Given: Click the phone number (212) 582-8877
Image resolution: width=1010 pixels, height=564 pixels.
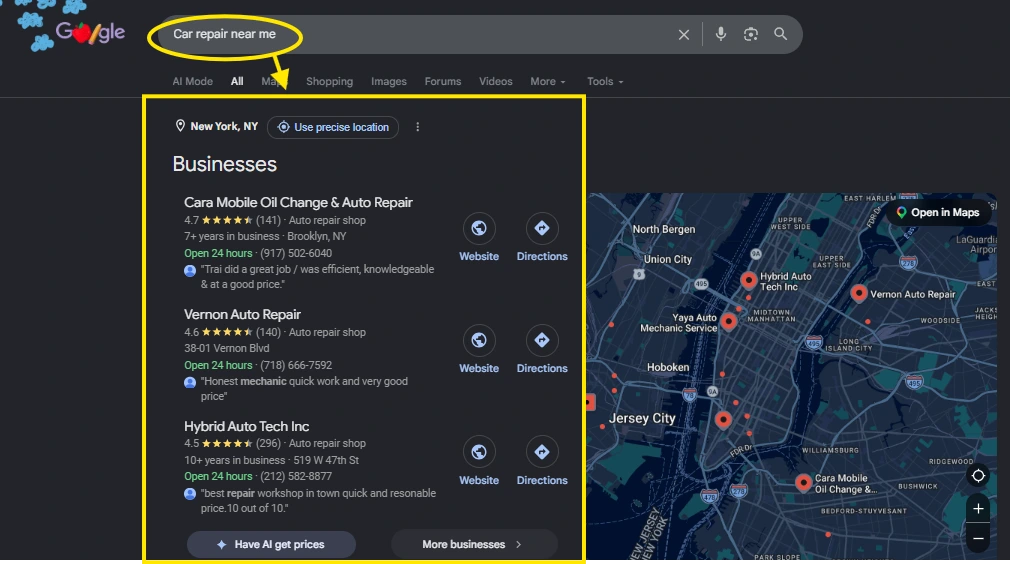Looking at the screenshot, I should [x=296, y=476].
